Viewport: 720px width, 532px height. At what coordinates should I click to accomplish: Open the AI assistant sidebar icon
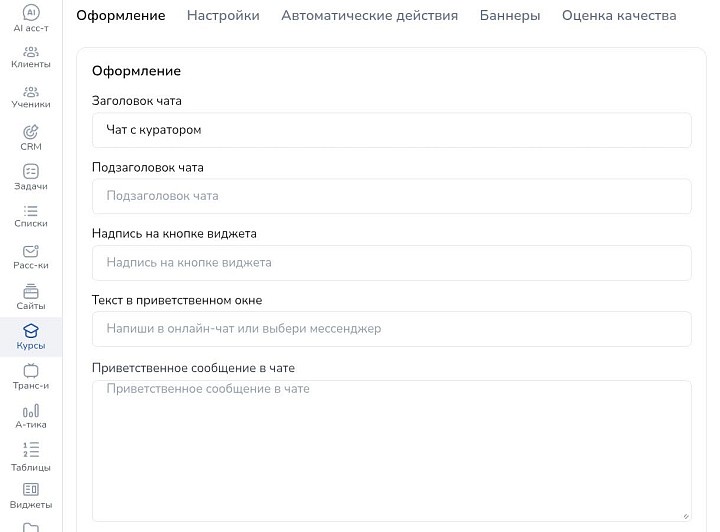(x=31, y=13)
